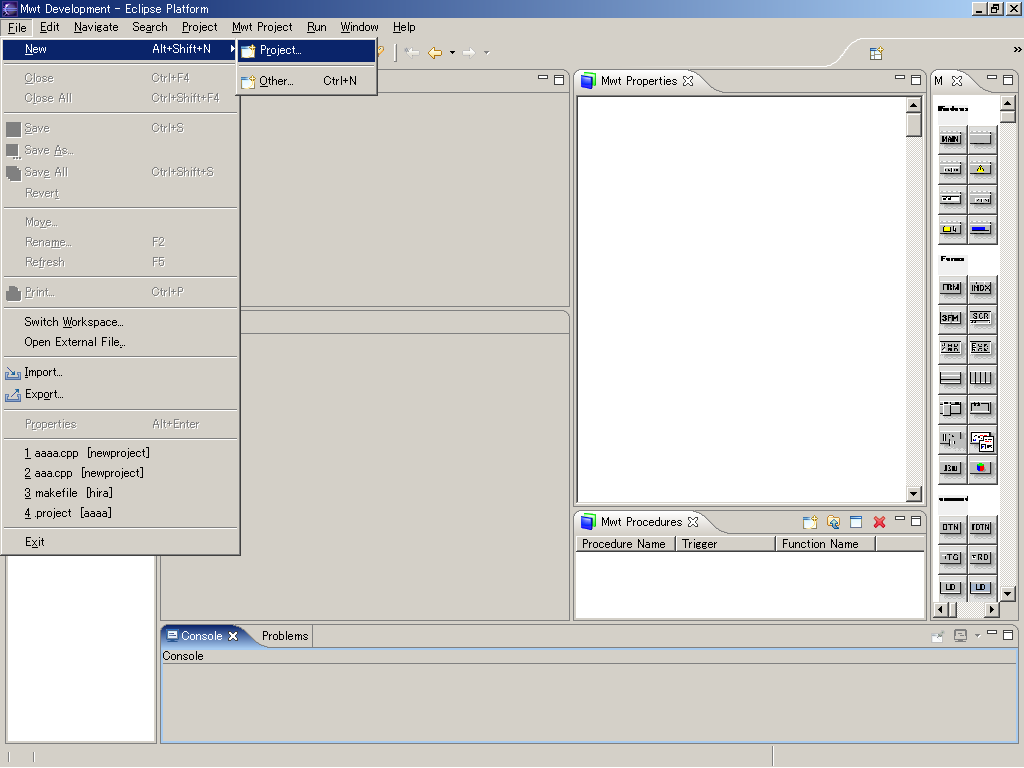Pick the TG toggle palette icon
1024x768 pixels.
[950, 557]
